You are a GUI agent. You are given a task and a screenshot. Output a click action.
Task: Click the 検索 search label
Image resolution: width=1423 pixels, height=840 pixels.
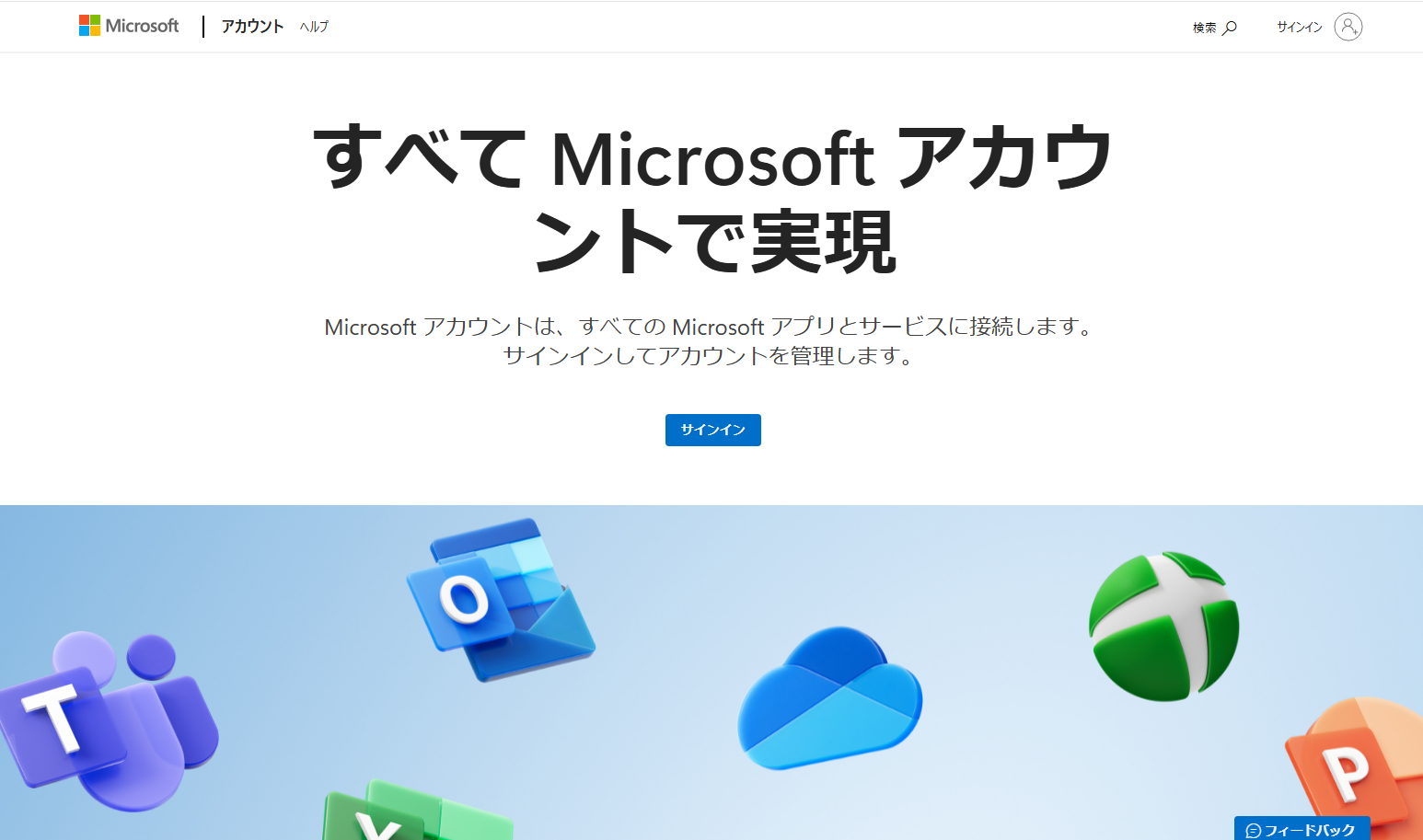click(x=1204, y=28)
